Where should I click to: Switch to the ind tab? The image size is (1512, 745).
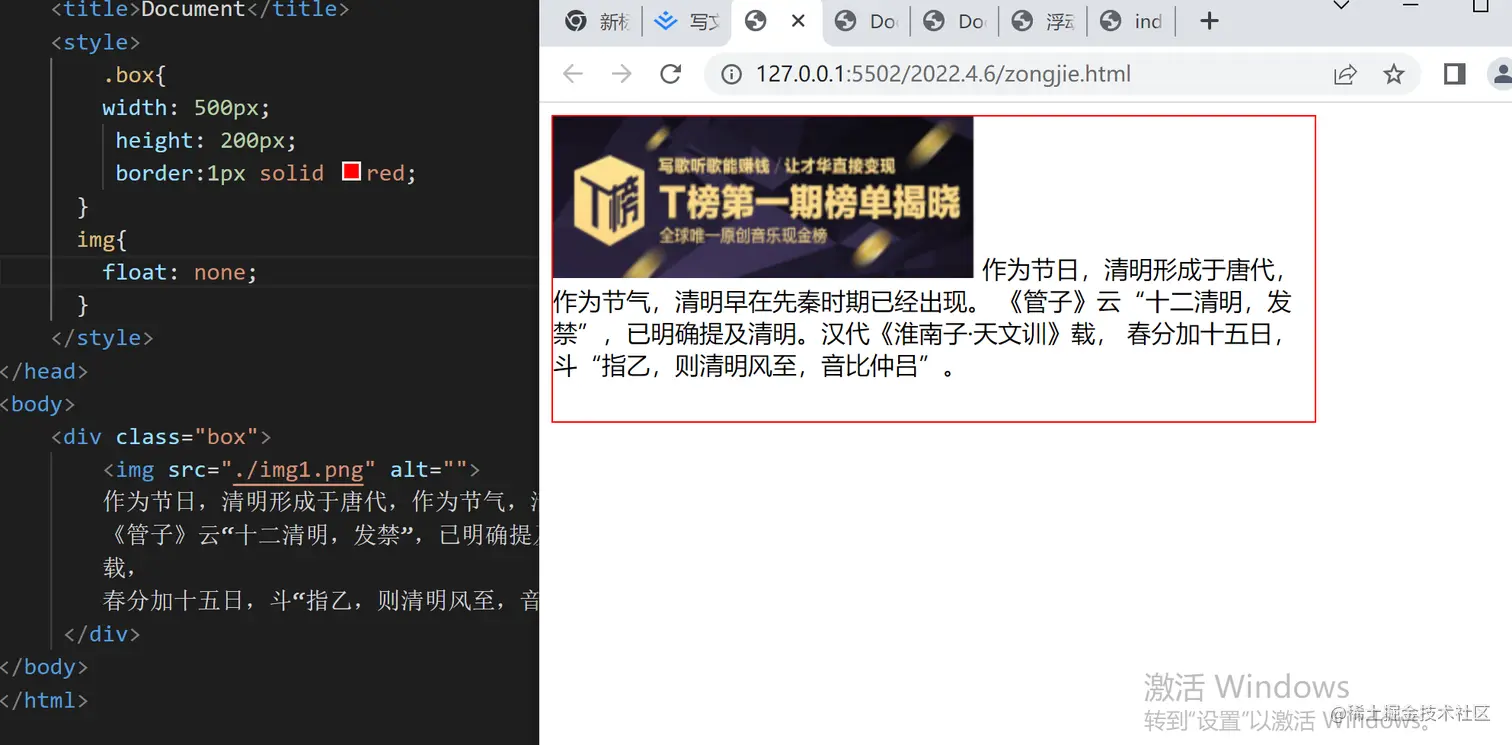1132,21
